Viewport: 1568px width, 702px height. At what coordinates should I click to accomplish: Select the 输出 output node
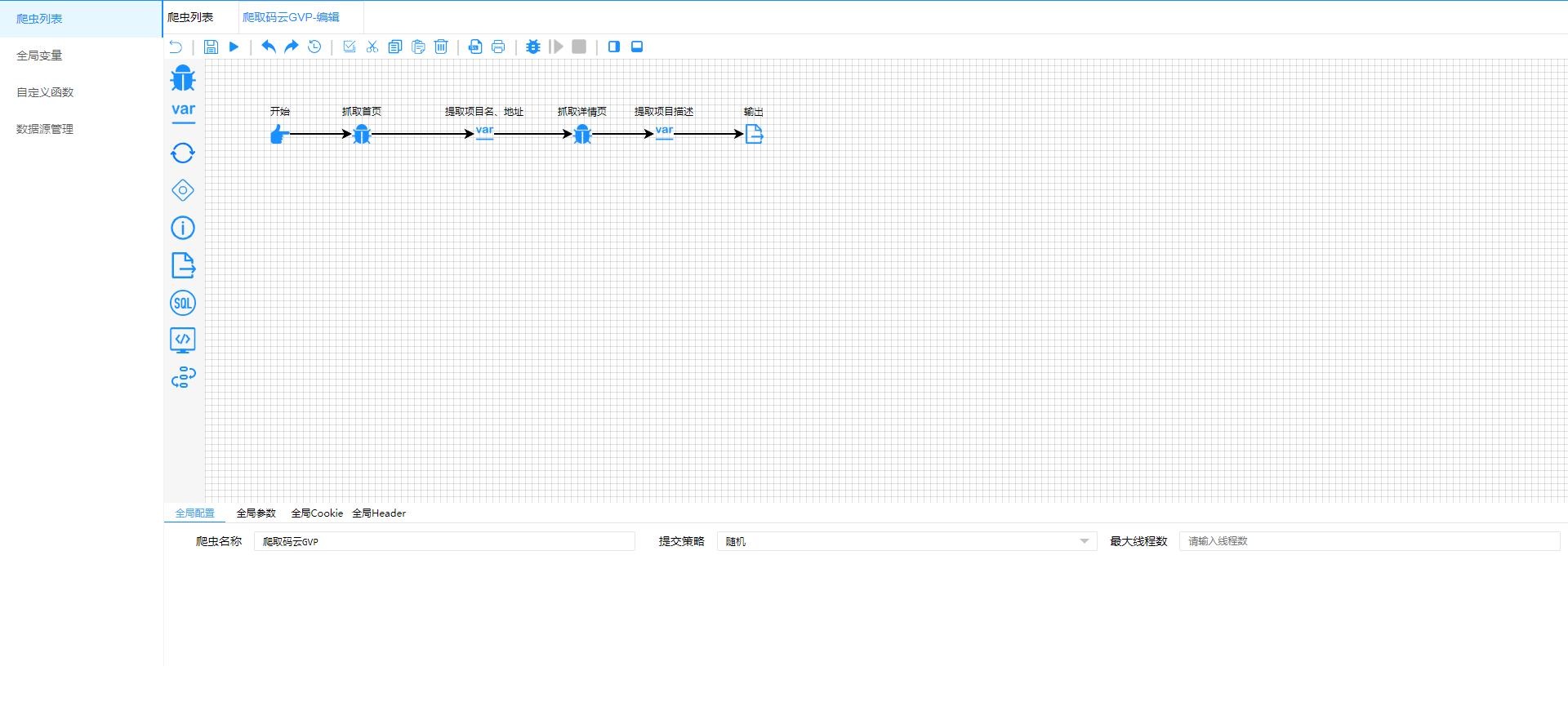(754, 134)
